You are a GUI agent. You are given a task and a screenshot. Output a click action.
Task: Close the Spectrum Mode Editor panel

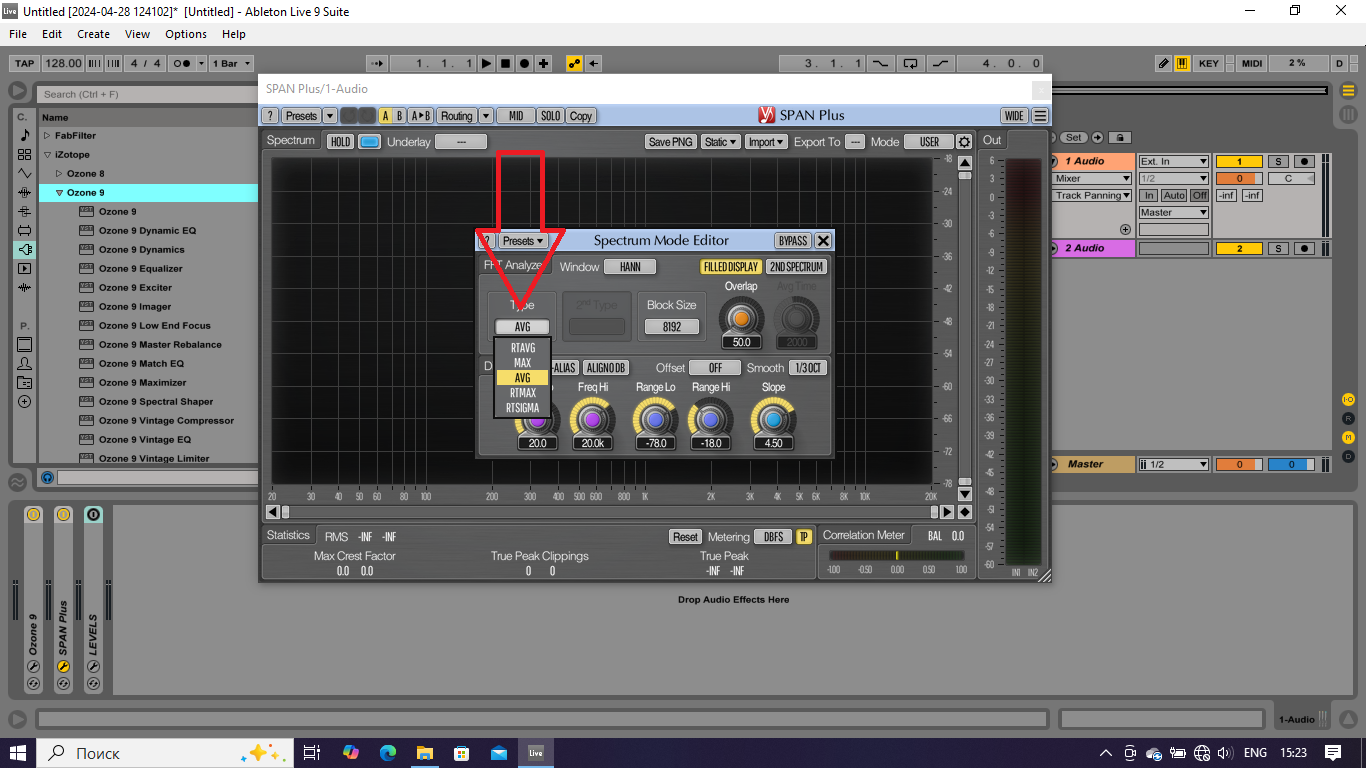pos(823,241)
